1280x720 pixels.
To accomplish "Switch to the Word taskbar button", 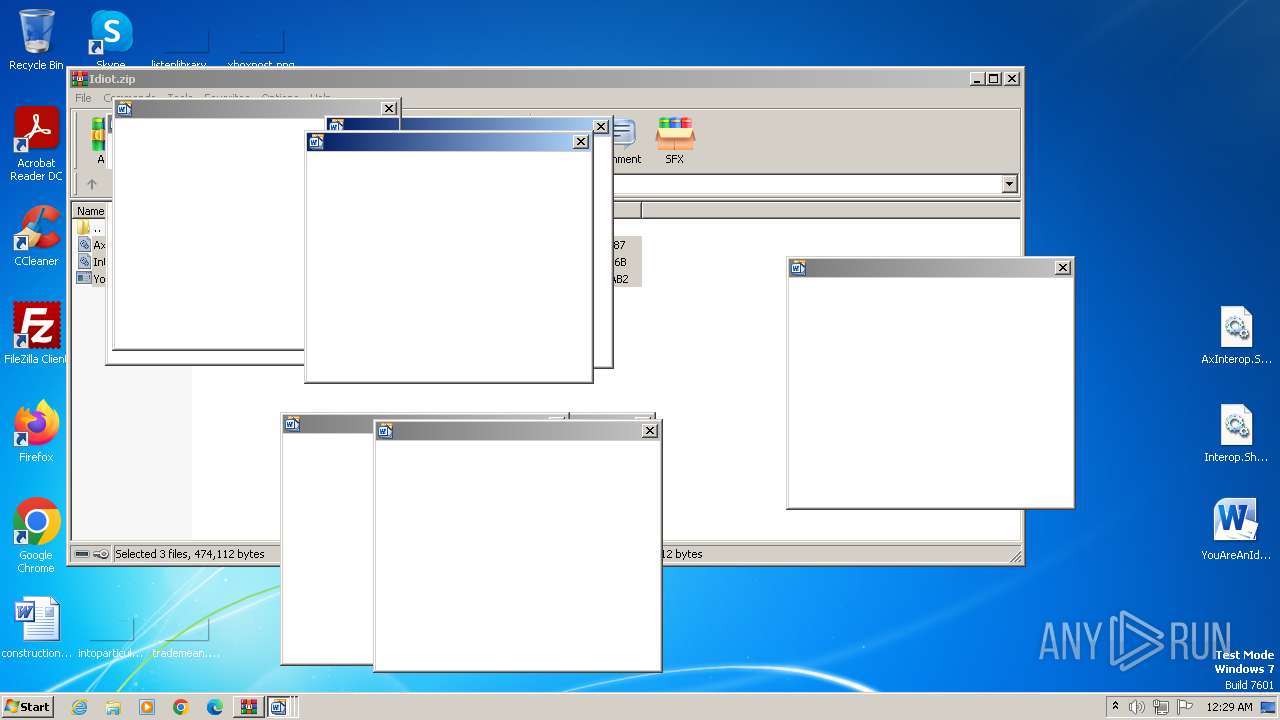I will 279,707.
